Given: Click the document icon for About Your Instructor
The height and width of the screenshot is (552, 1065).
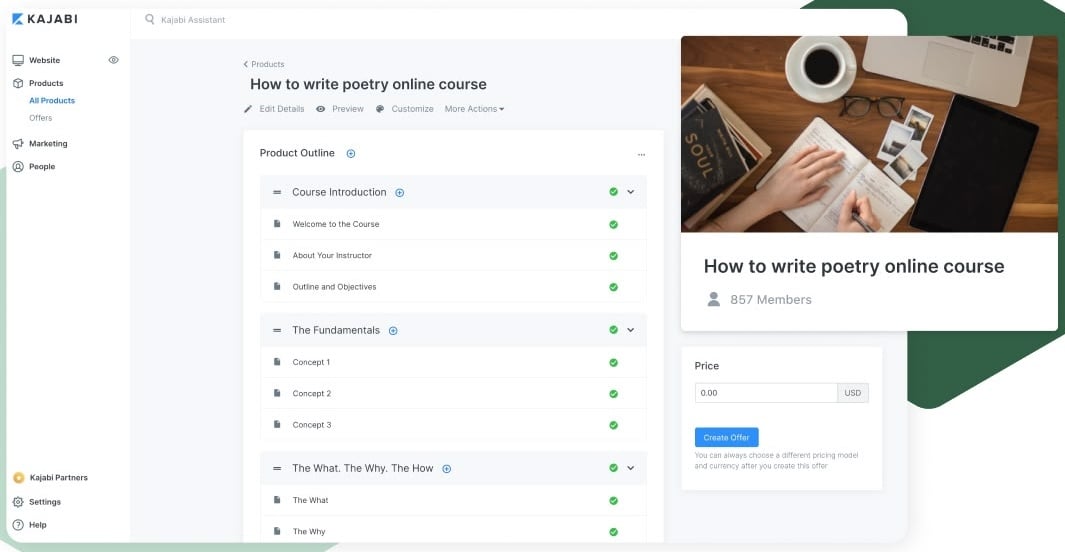Looking at the screenshot, I should tap(277, 255).
